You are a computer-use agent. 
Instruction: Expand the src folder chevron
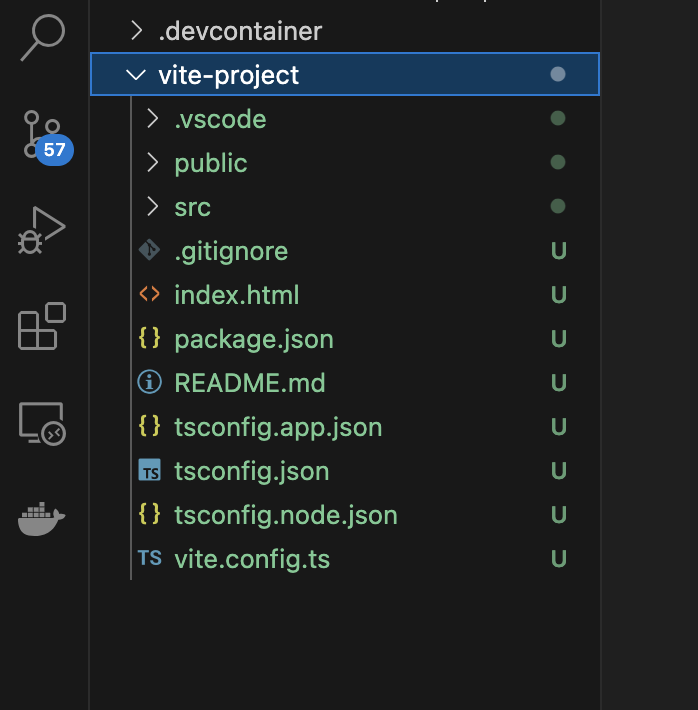pos(153,206)
